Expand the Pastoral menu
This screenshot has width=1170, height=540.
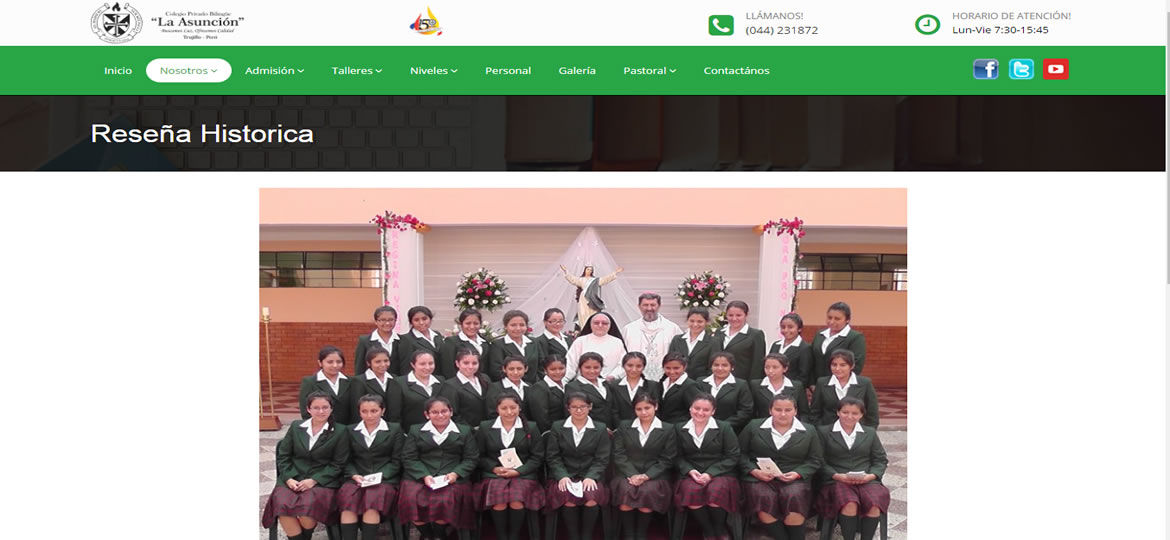[649, 71]
